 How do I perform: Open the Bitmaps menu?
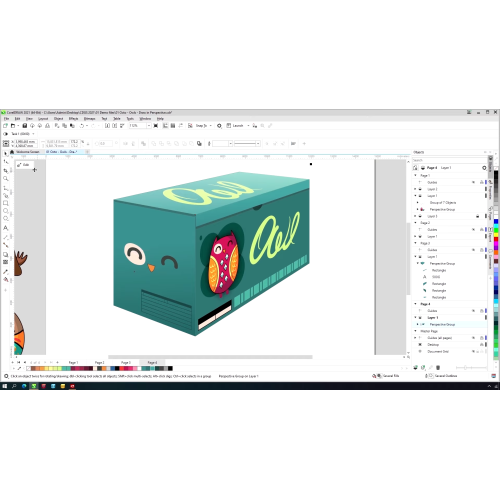coord(89,119)
